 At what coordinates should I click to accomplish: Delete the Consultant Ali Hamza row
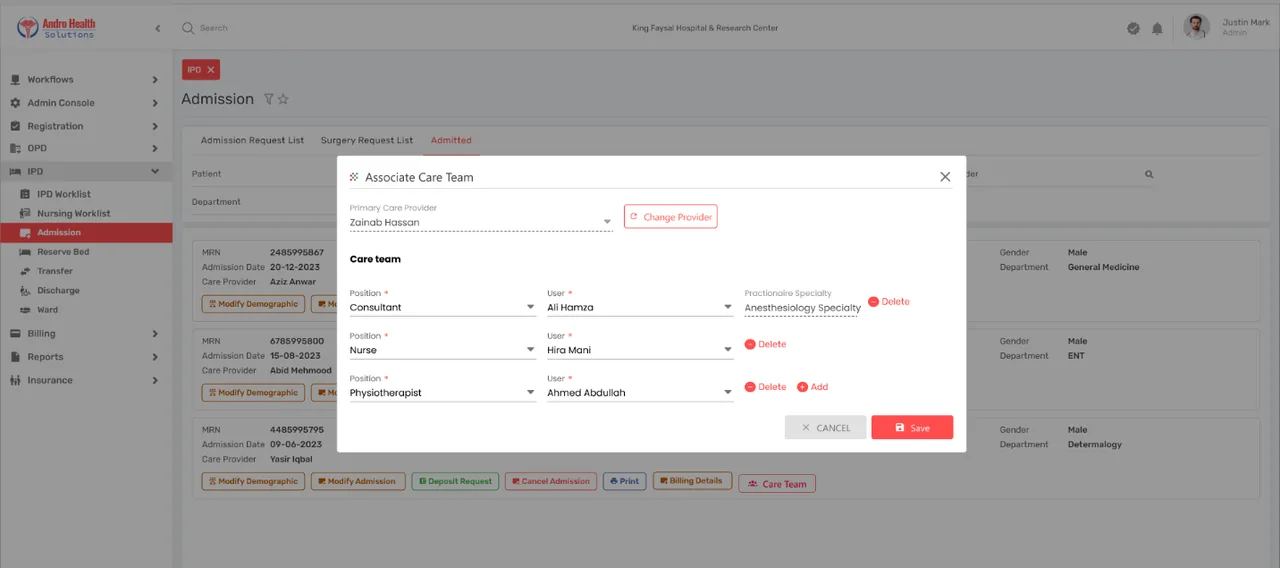[x=888, y=301]
